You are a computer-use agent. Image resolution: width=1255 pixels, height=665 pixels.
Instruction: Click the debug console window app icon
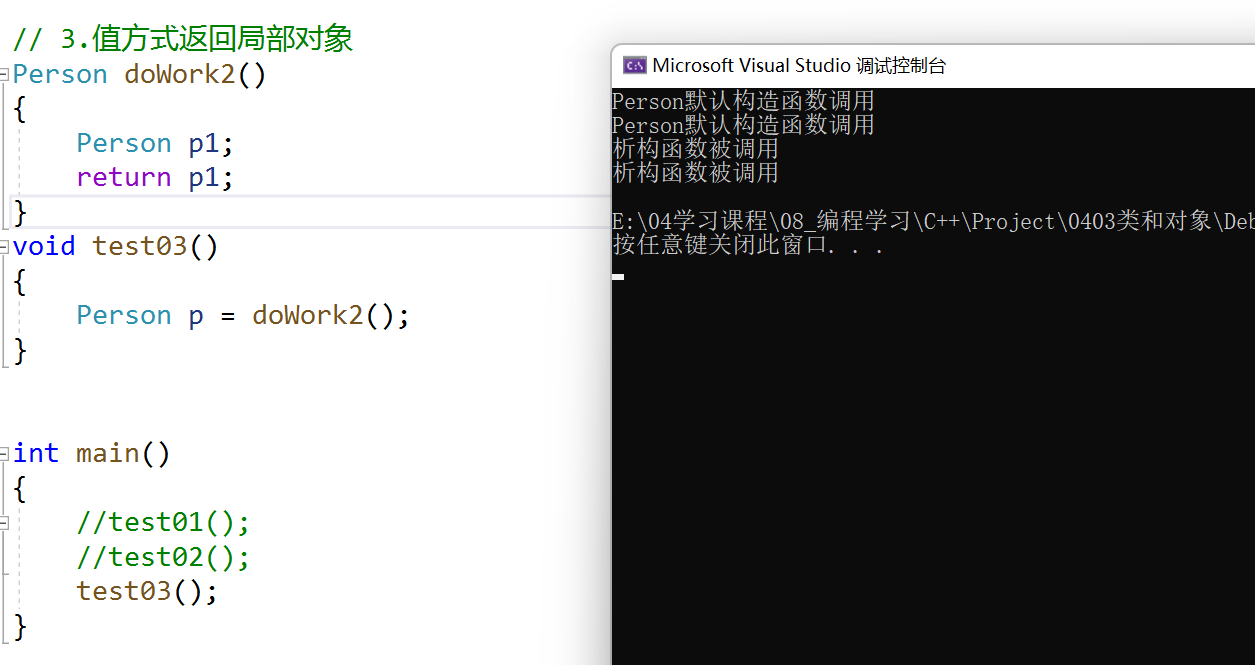pos(634,66)
